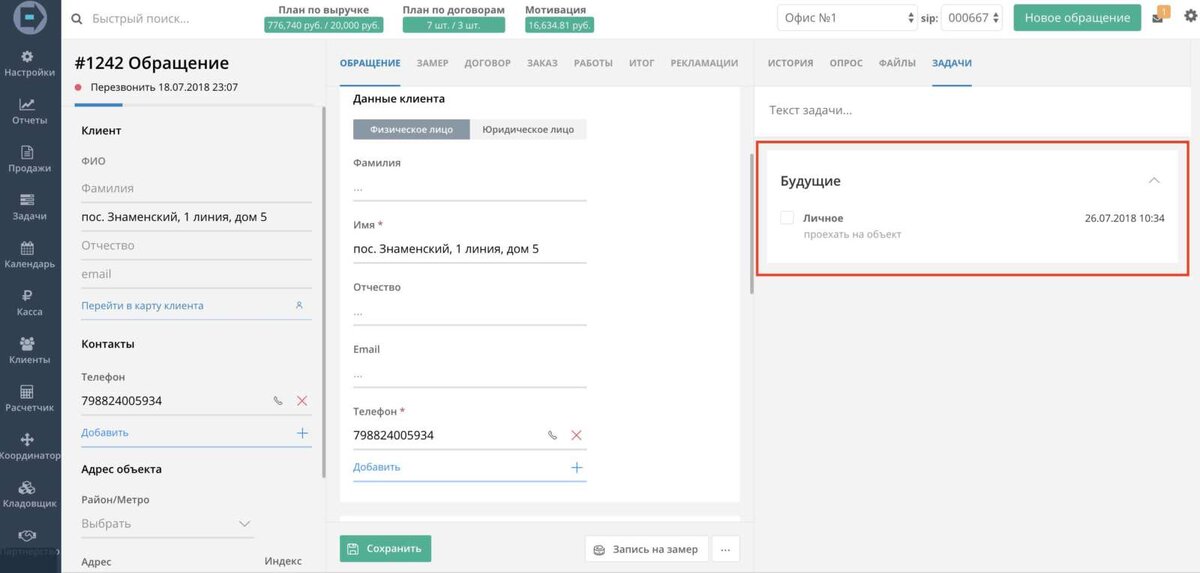Image resolution: width=1200 pixels, height=573 pixels.
Task: Go to Клиенты in the sidebar
Action: tap(29, 351)
